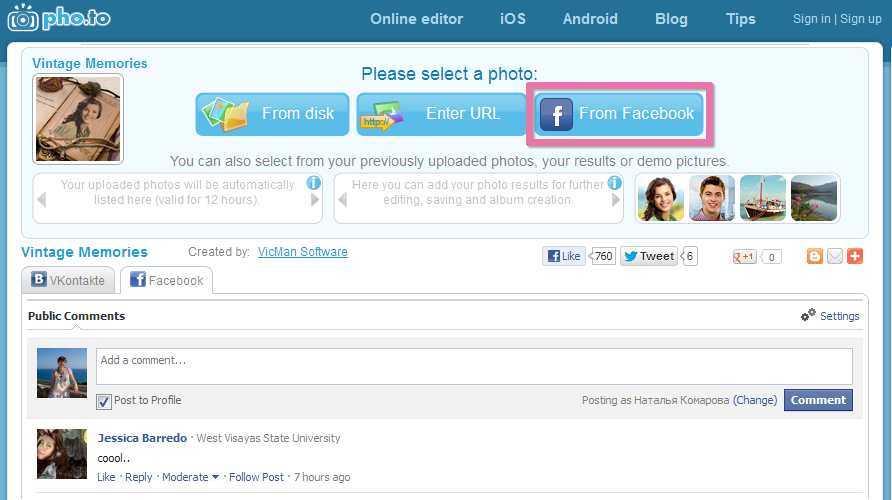This screenshot has width=892, height=500.
Task: Share via the email envelope icon
Action: point(835,256)
